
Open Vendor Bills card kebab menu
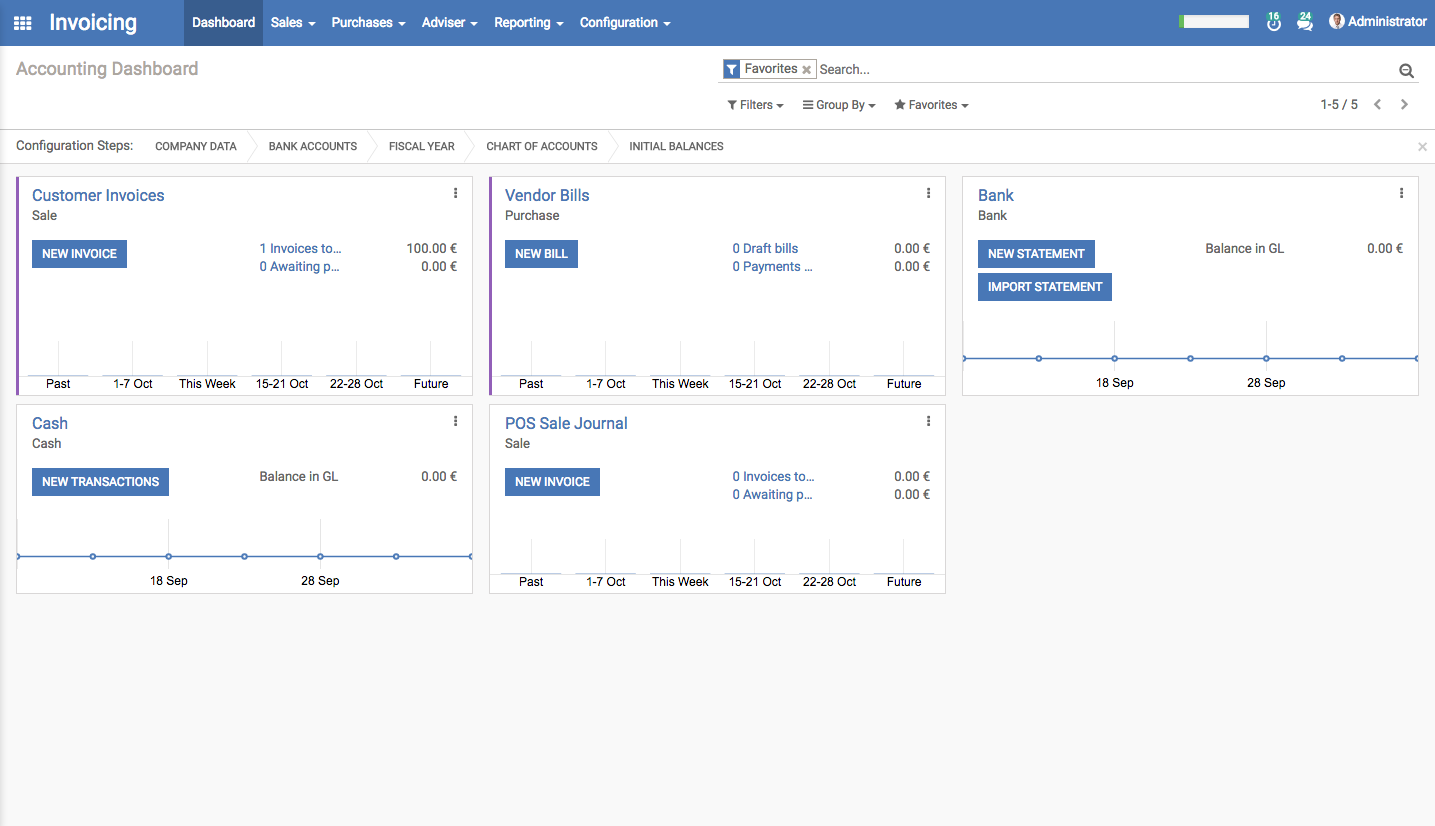[929, 193]
